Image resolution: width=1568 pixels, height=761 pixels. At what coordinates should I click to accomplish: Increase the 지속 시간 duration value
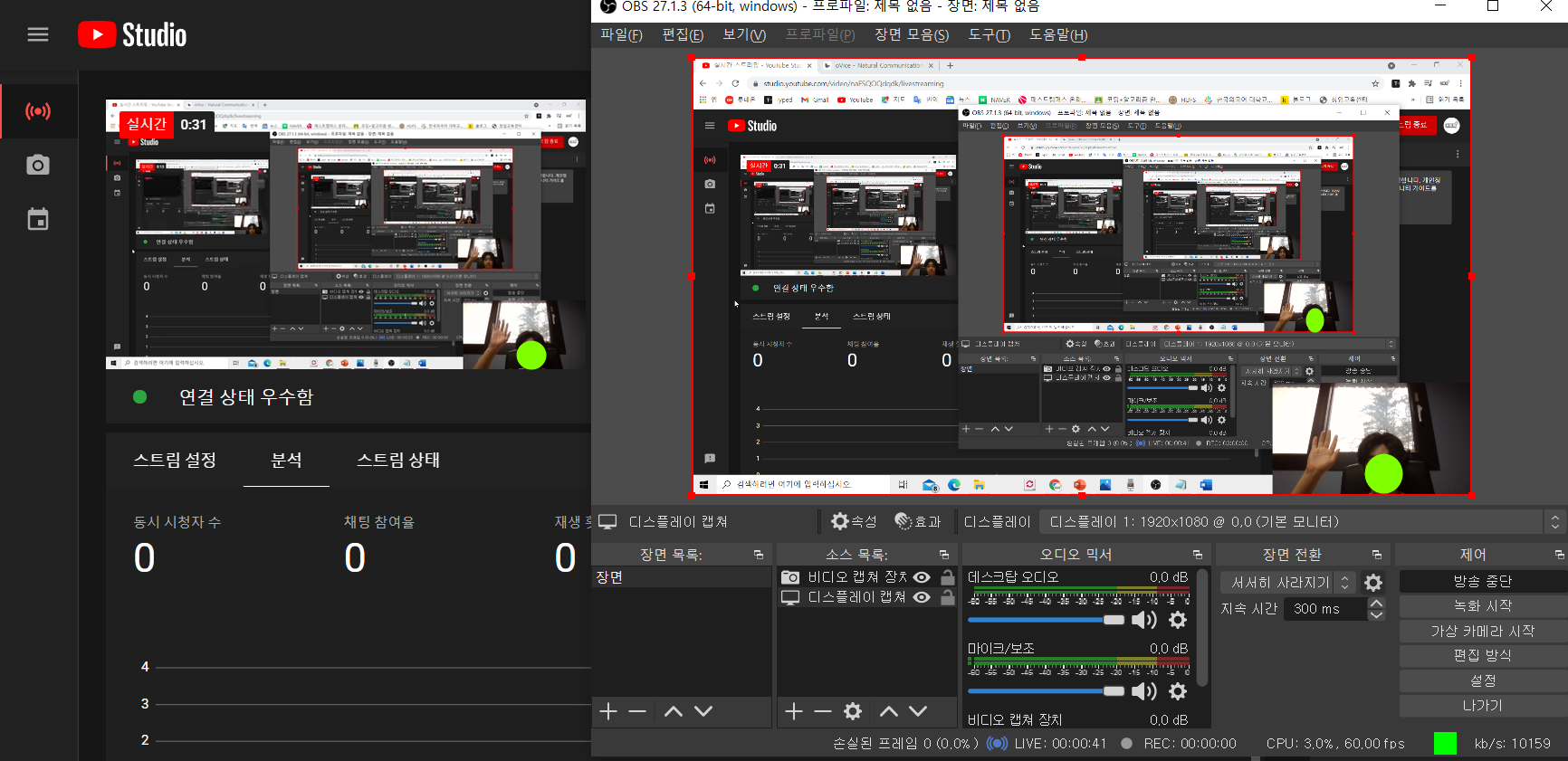tap(1376, 604)
